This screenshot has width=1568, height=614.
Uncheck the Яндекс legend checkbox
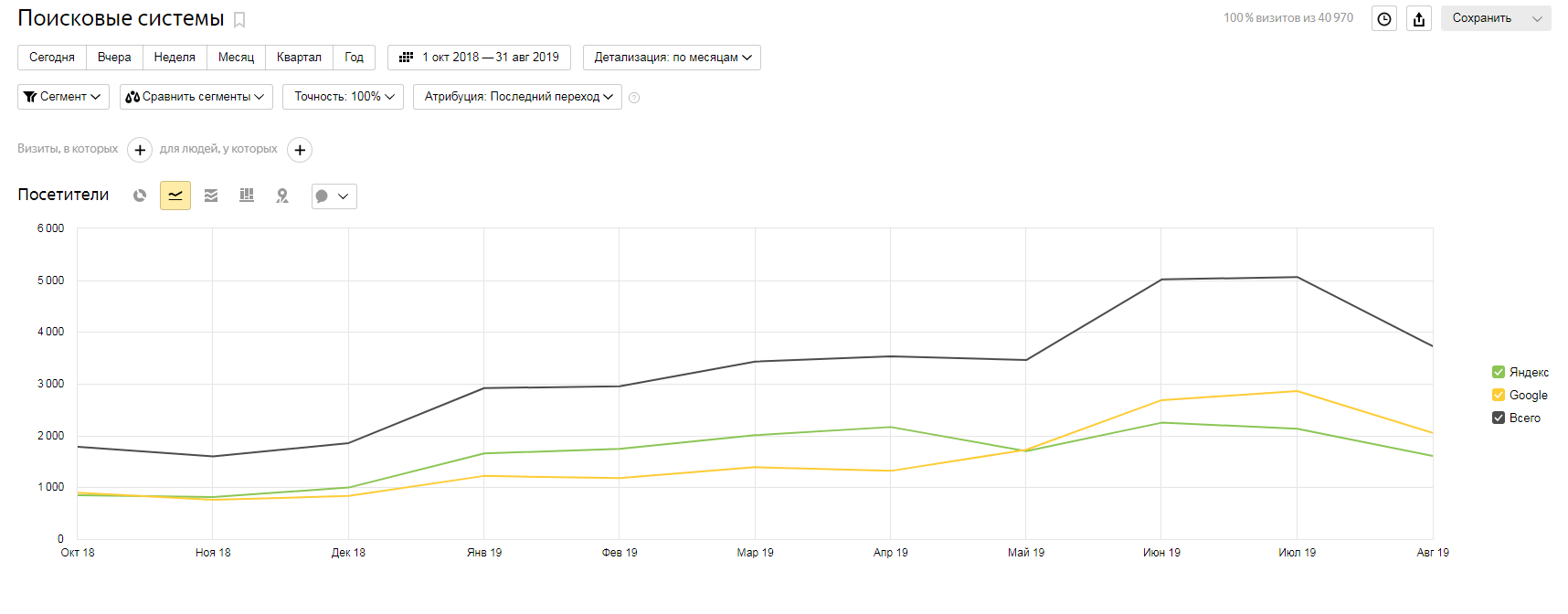point(1499,372)
